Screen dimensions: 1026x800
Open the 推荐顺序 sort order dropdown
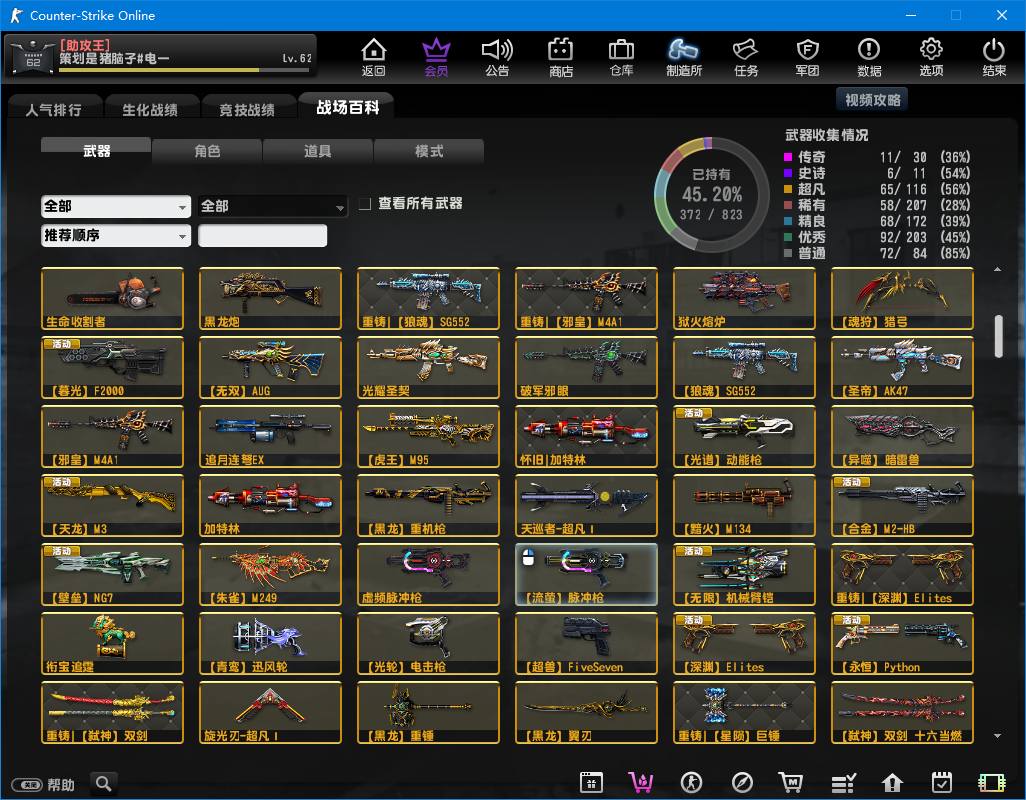pos(116,235)
